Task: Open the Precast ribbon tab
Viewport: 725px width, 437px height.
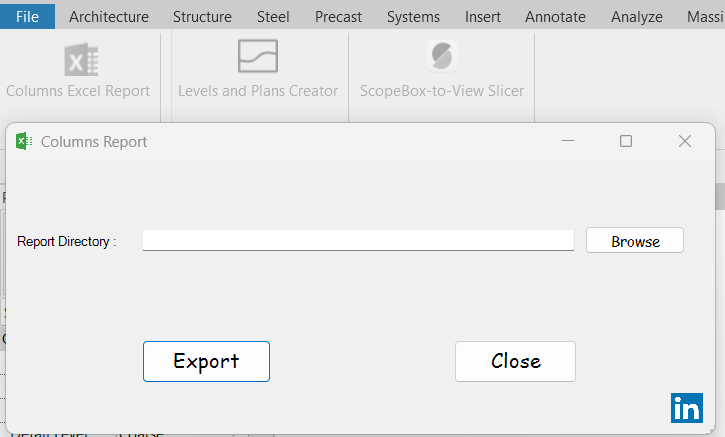Action: click(x=338, y=16)
